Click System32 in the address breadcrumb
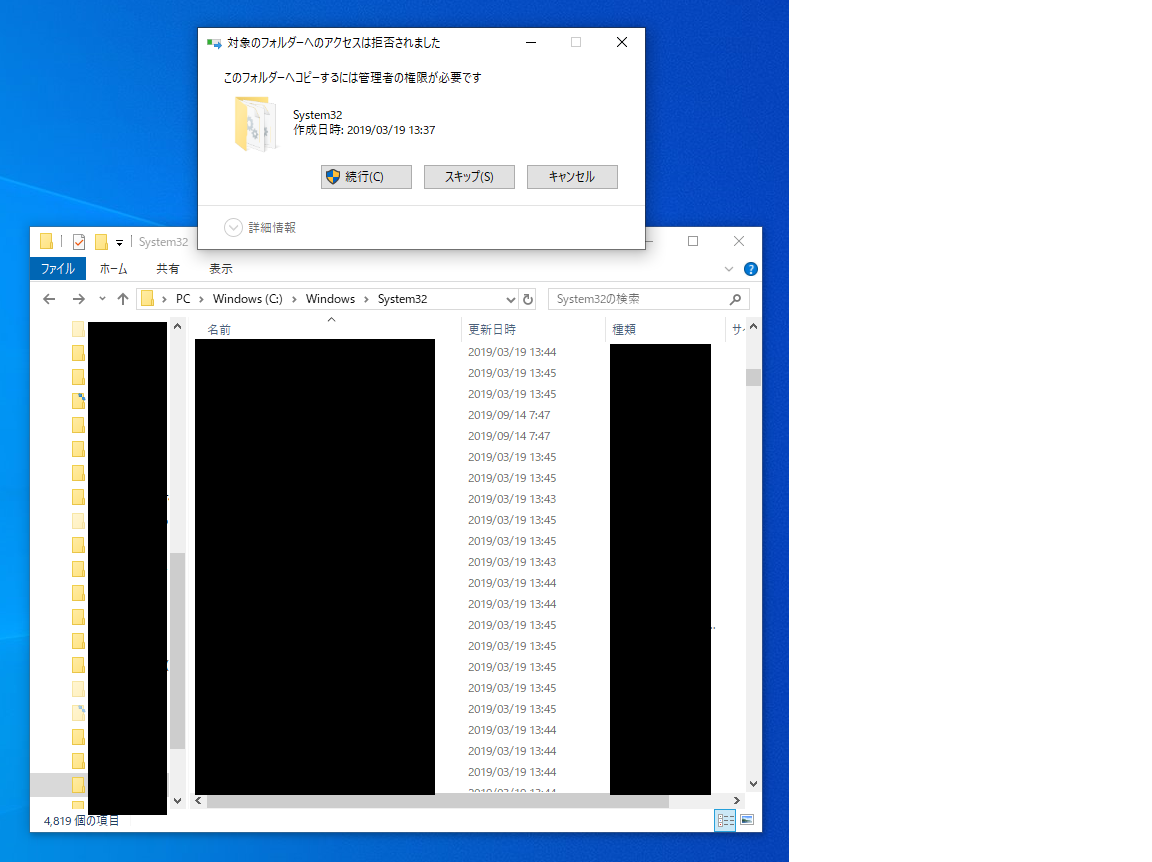Screen dimensions: 1152x862 click(x=403, y=299)
